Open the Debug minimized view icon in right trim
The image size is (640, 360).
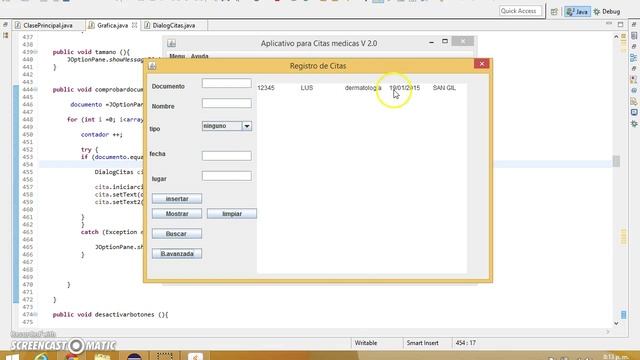tap(634, 123)
